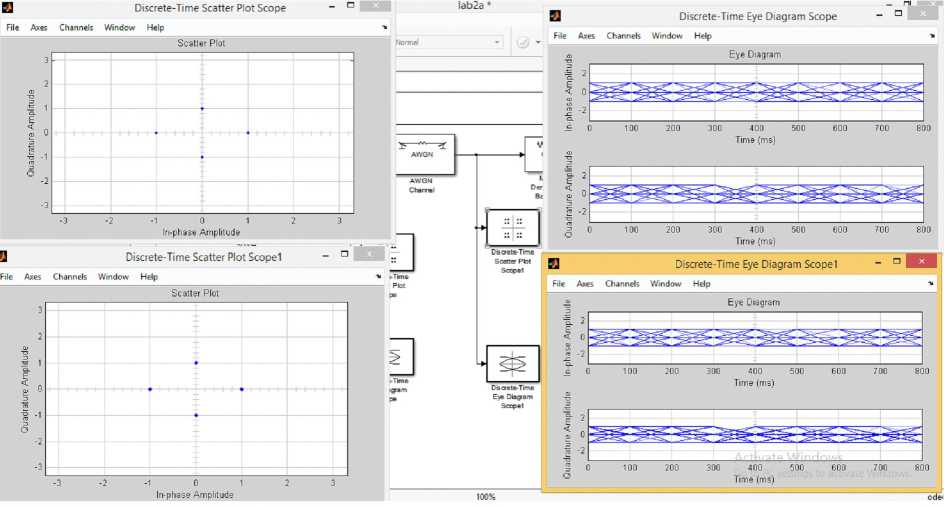
Task: Open Window menu in Eye Diagram Scope window
Action: click(x=667, y=36)
